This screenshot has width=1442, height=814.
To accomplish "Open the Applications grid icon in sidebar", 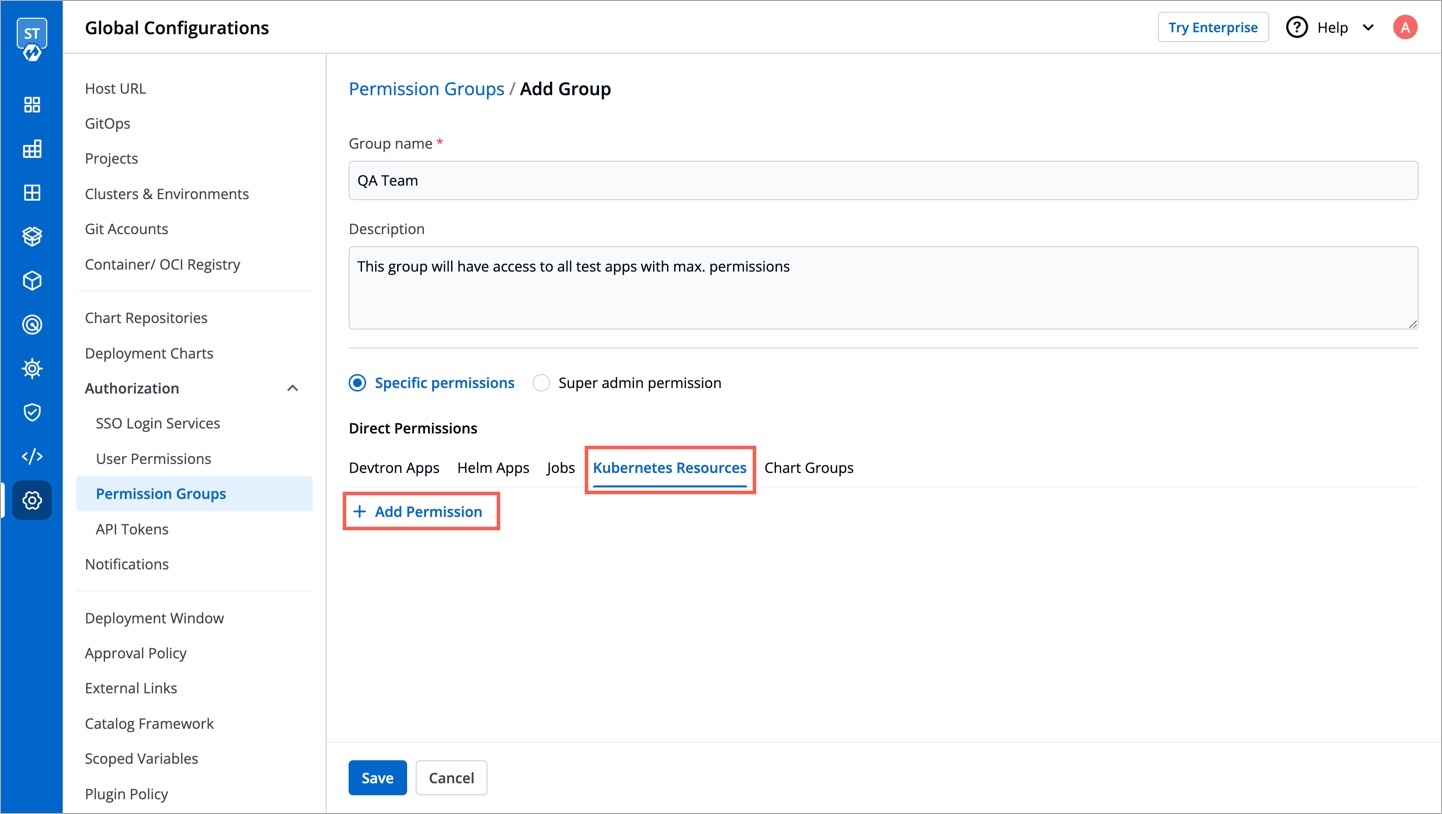I will pos(32,105).
